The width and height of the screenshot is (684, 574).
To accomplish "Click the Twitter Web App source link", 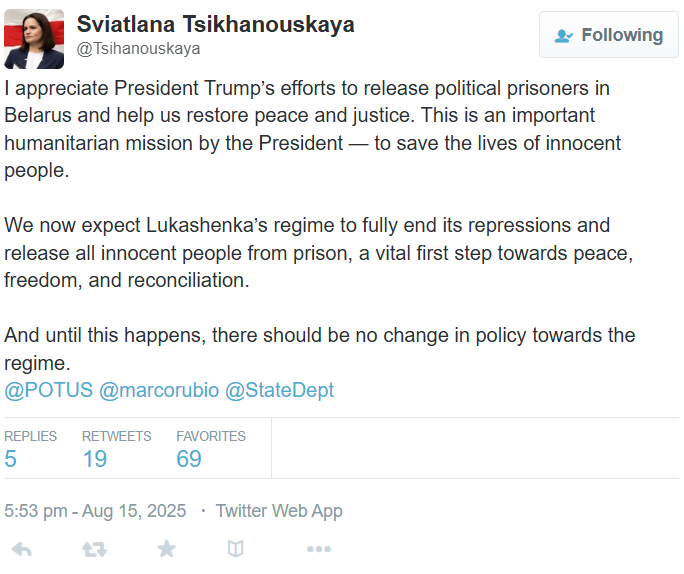I will (x=279, y=511).
